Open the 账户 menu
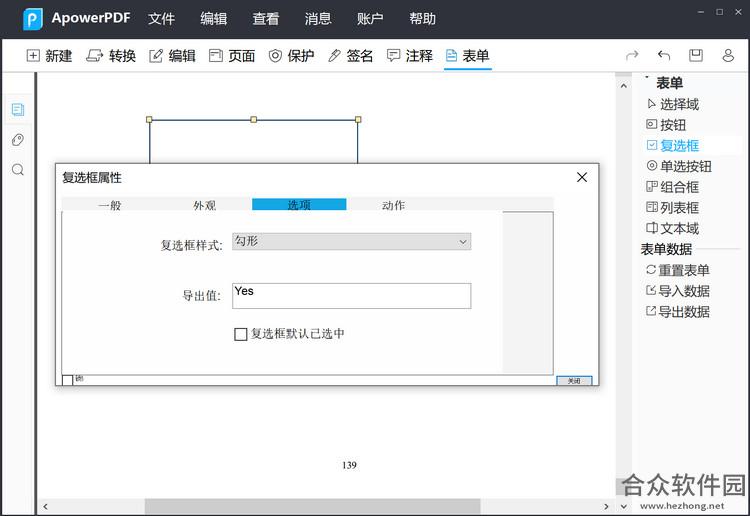750x516 pixels. pyautogui.click(x=370, y=19)
